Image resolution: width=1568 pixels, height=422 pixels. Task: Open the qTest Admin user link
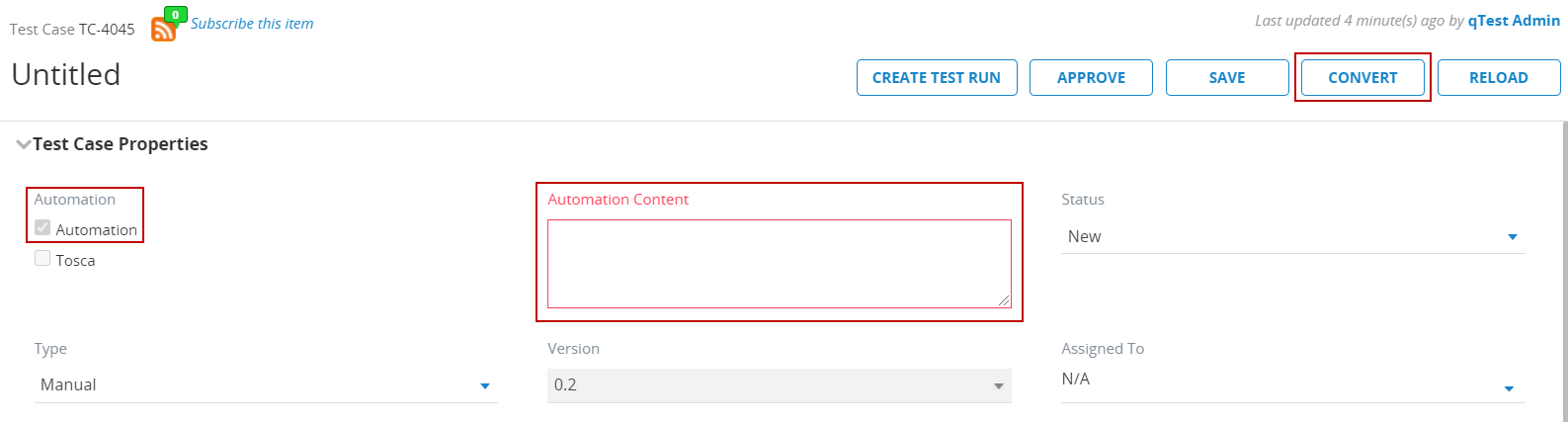(x=1514, y=21)
